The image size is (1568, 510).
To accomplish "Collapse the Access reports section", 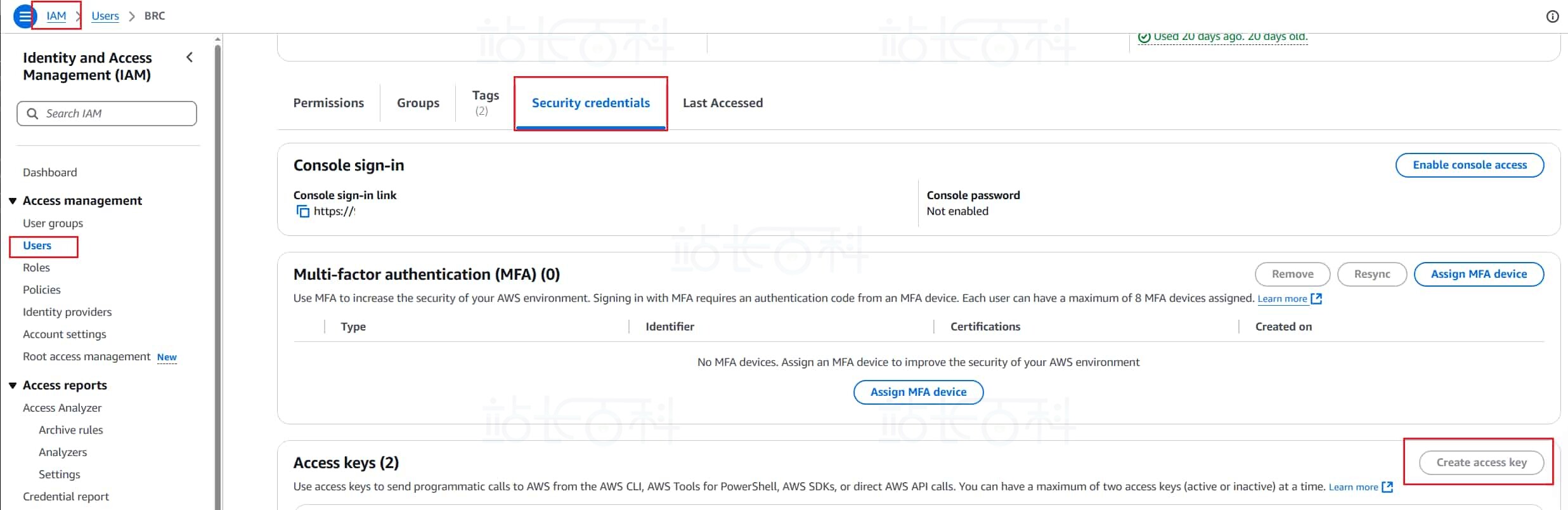I will 13,386.
